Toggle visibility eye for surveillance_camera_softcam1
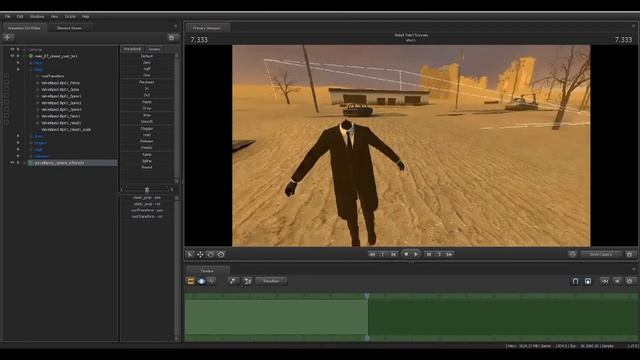 pos(12,162)
